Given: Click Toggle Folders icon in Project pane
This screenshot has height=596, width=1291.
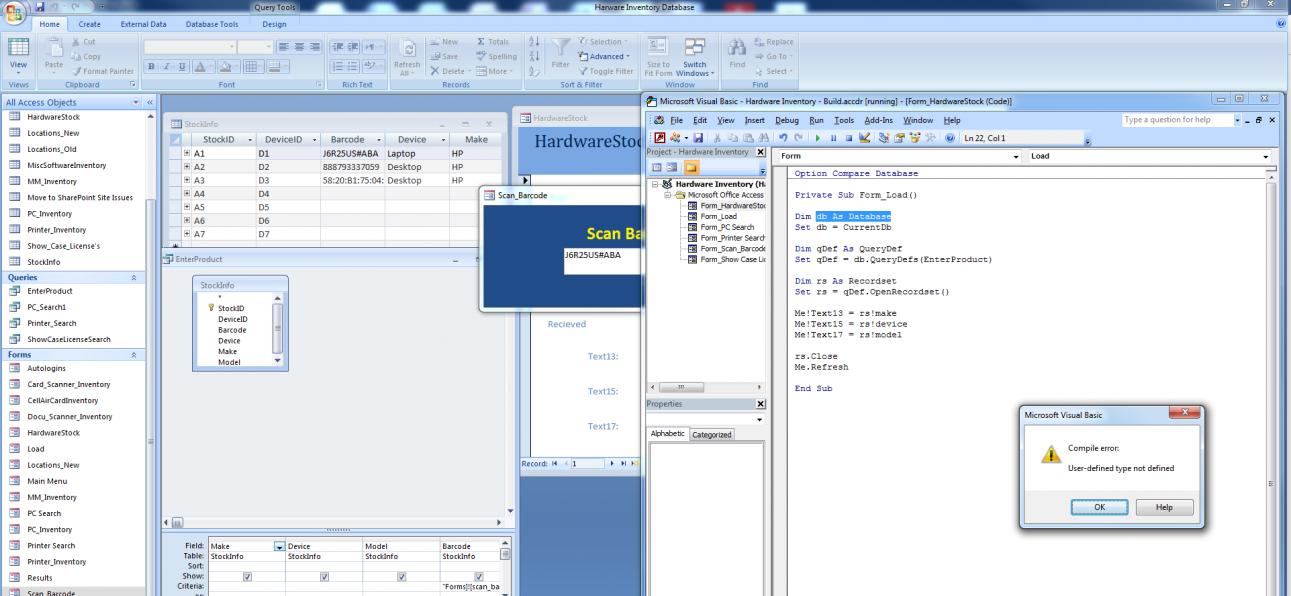Looking at the screenshot, I should pos(691,168).
